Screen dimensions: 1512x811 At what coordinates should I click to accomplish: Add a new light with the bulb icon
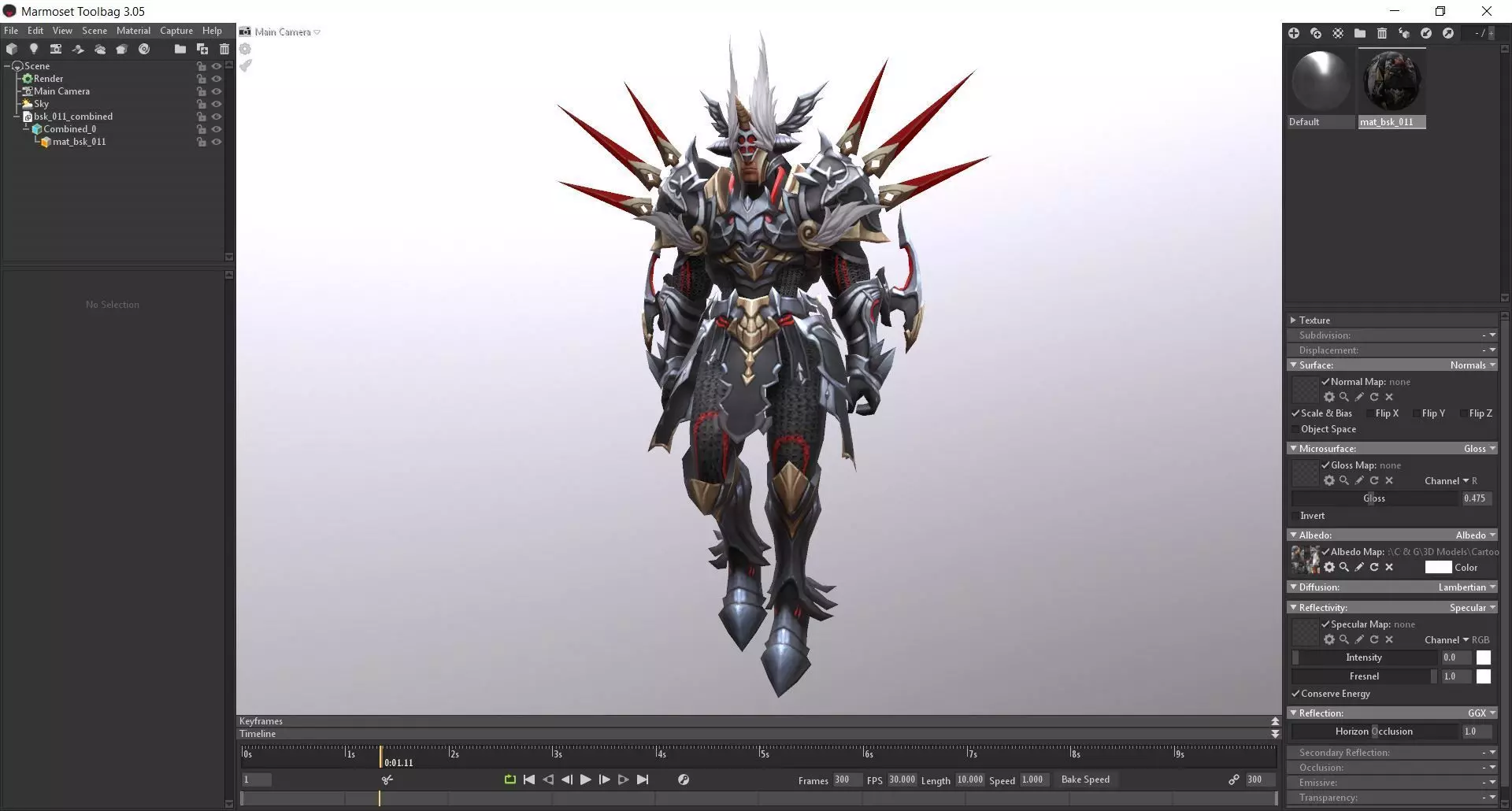point(34,49)
